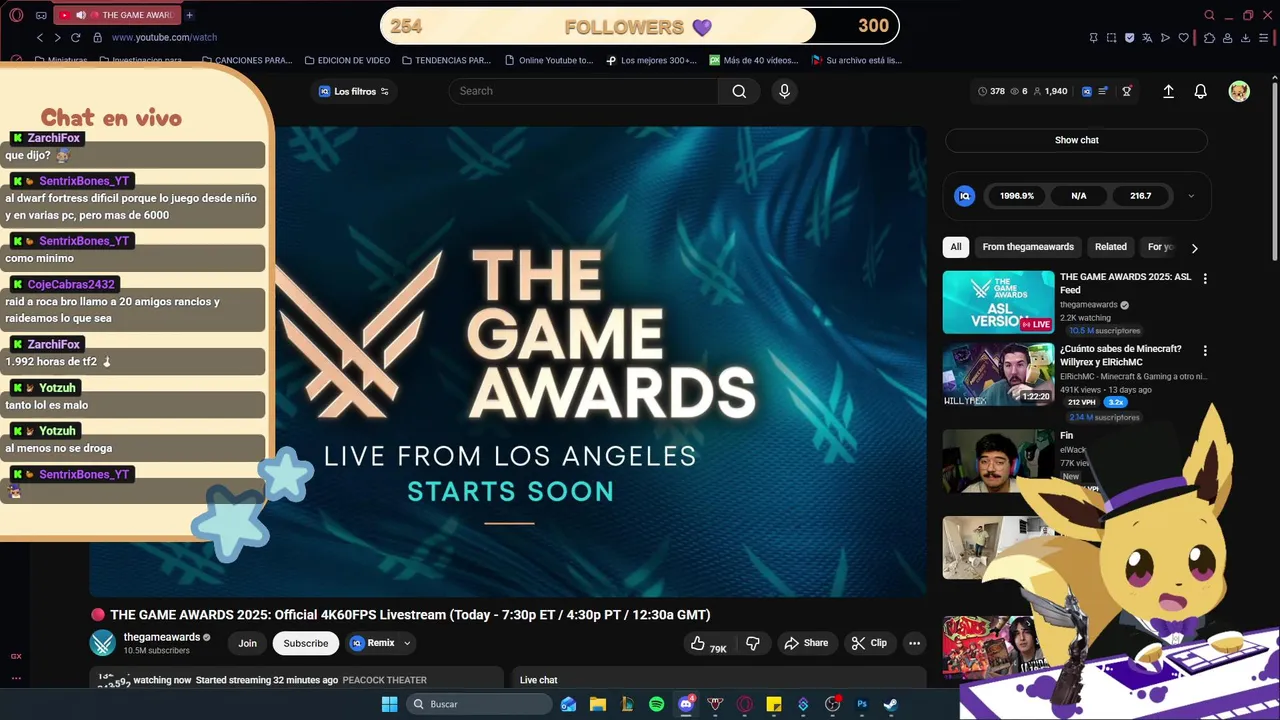This screenshot has width=1280, height=720.
Task: Click the vidIQ trophy icon
Action: point(1127,91)
